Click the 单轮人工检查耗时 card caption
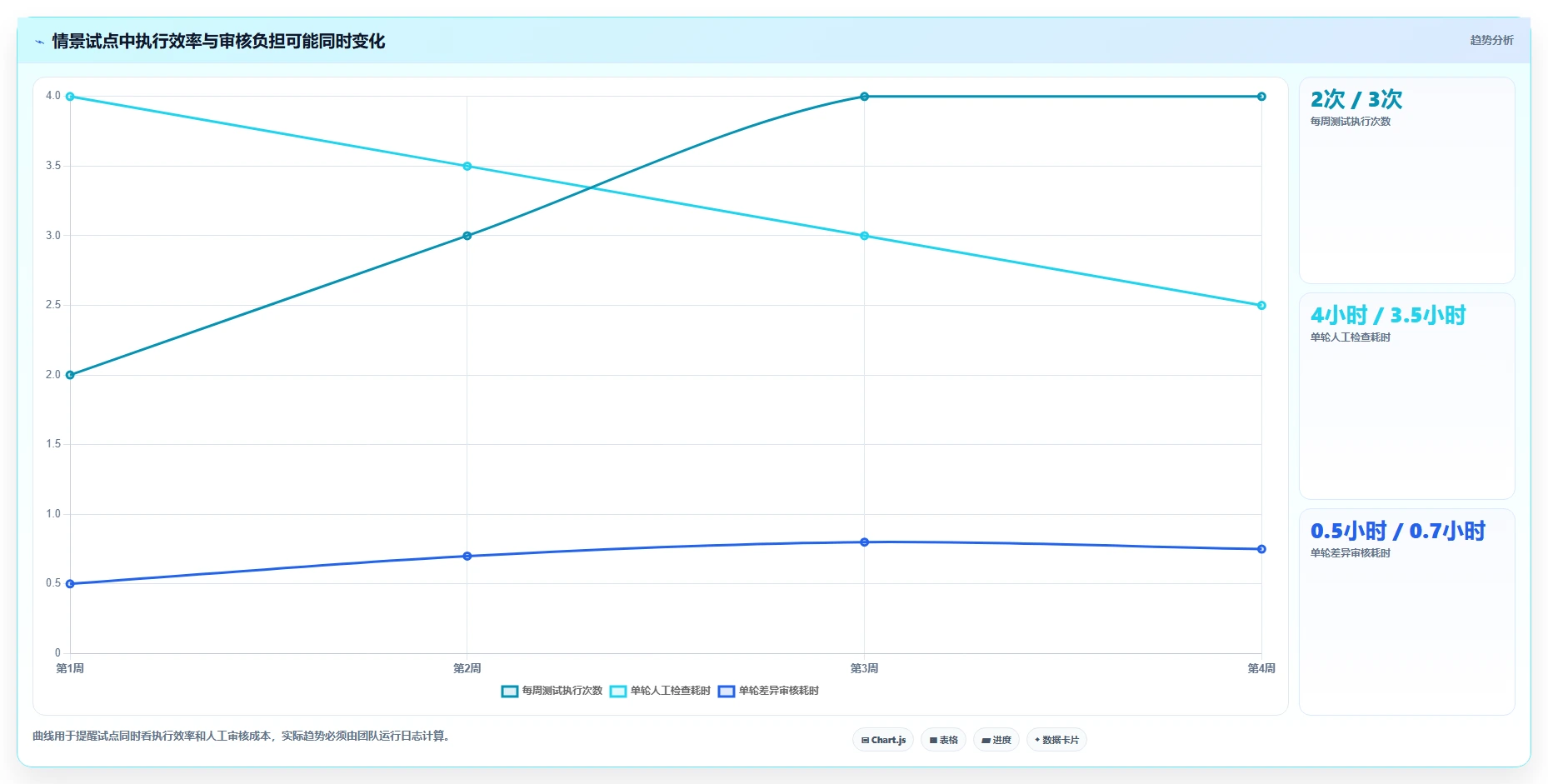This screenshot has width=1548, height=784. tap(1351, 337)
